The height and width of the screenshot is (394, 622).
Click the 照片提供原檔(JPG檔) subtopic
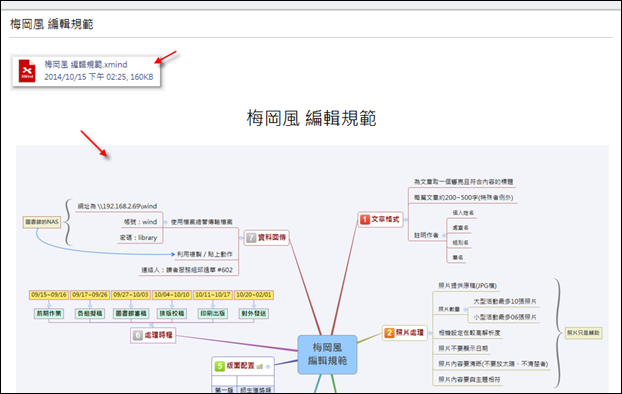coord(467,286)
